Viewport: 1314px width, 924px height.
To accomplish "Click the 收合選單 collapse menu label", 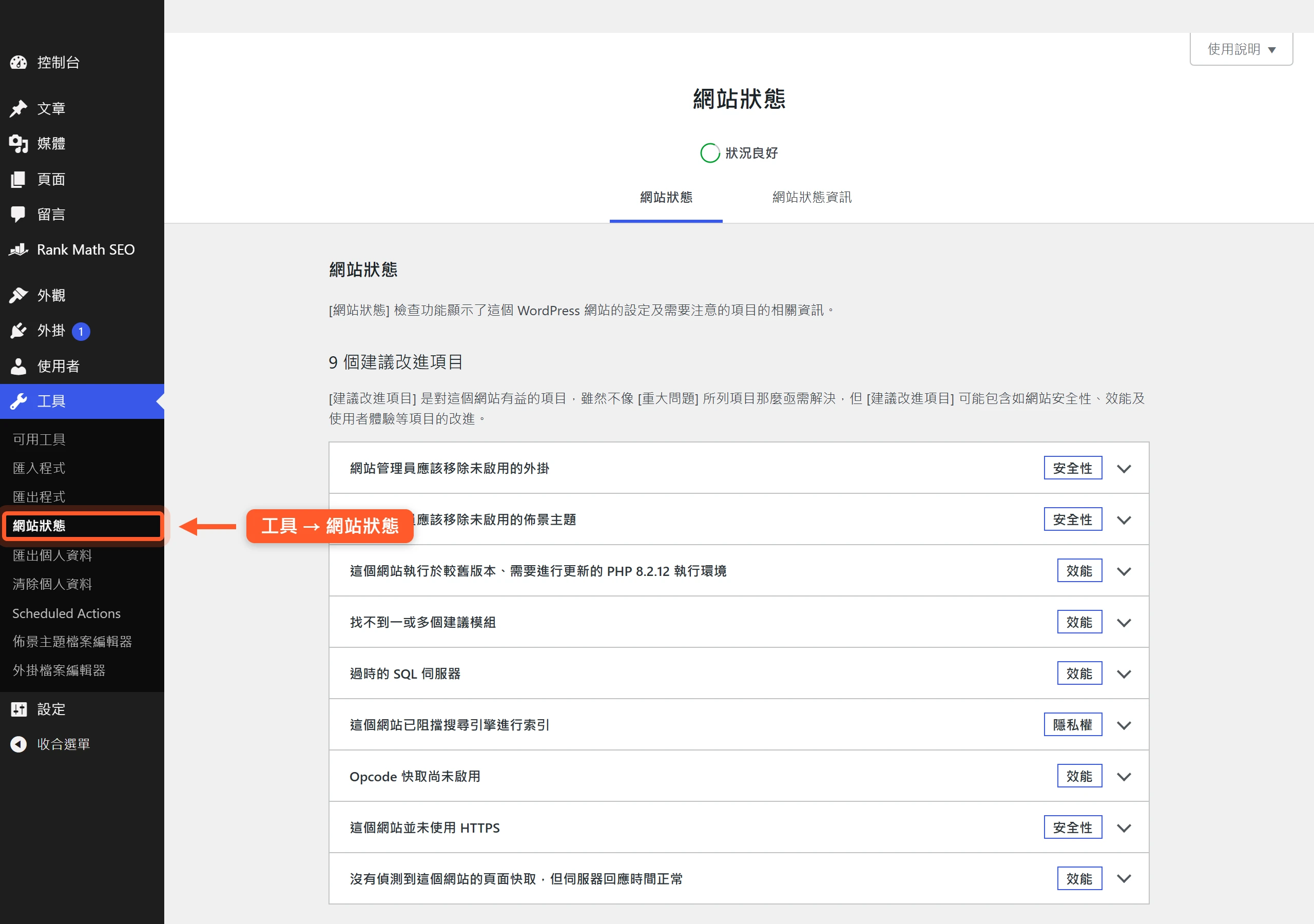I will (64, 744).
